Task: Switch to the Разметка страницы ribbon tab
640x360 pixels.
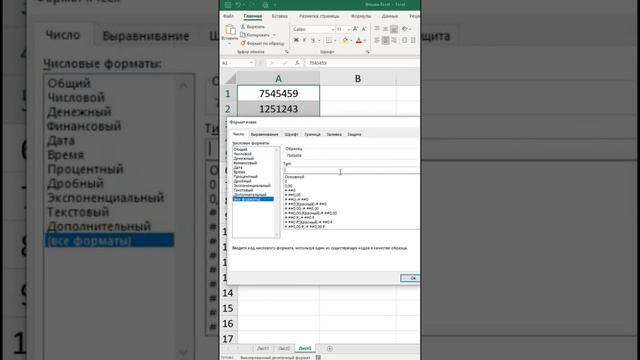Action: pyautogui.click(x=319, y=16)
